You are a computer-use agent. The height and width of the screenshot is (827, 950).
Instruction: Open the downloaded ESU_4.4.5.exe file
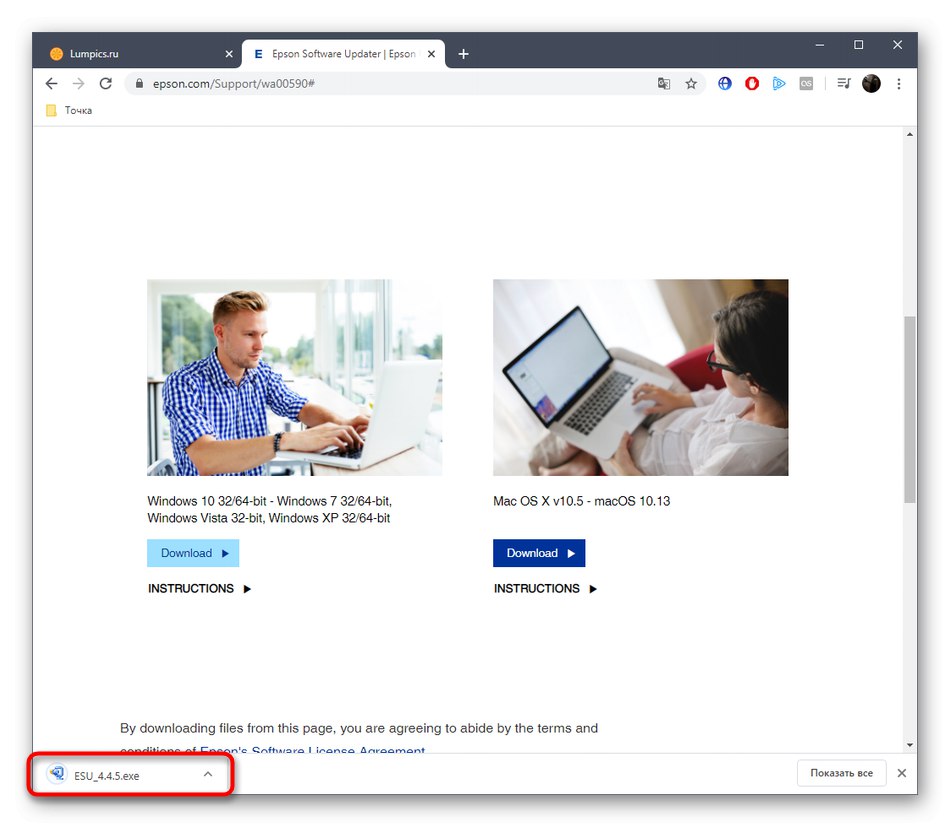106,776
